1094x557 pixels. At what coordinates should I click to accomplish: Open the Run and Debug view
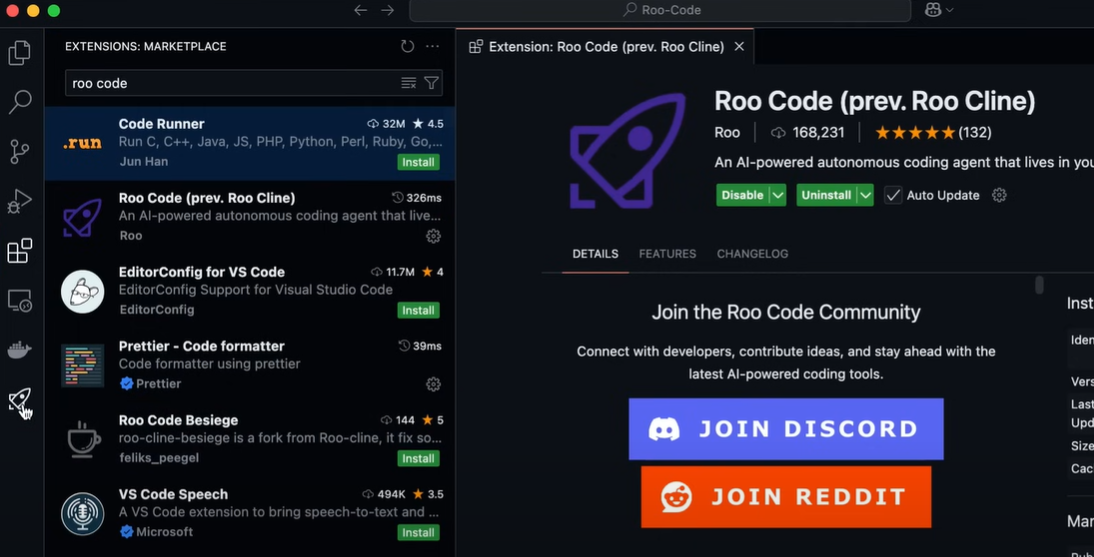click(20, 201)
